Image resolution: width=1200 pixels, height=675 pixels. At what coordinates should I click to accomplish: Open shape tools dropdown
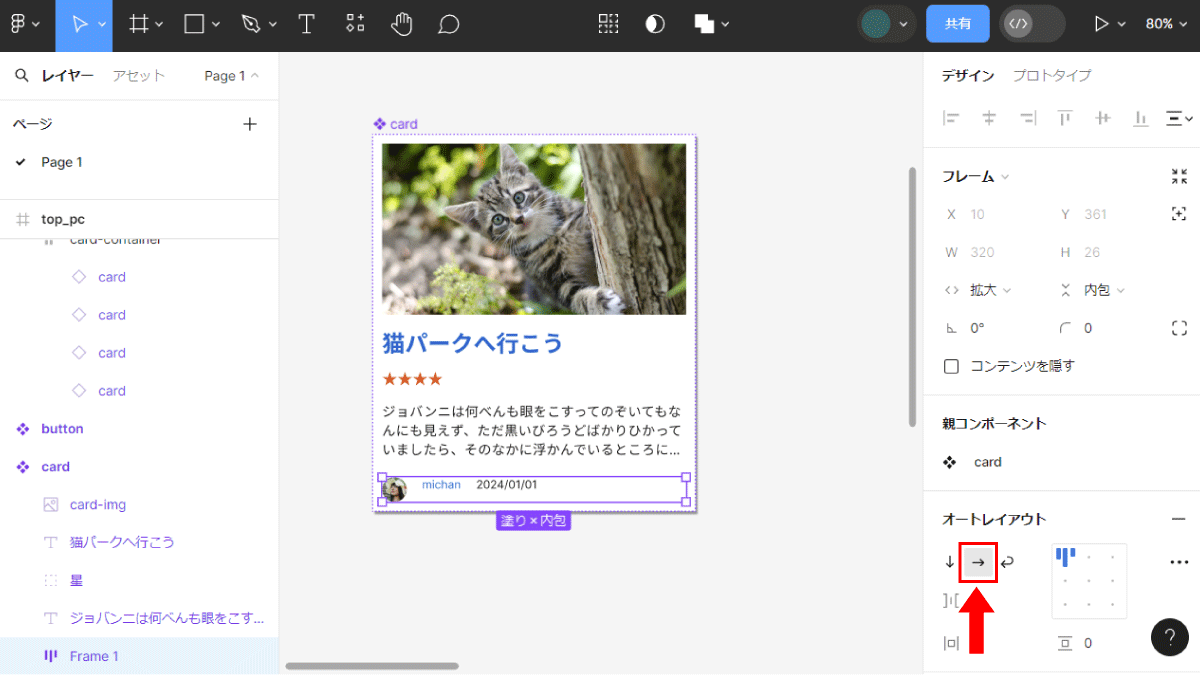216,25
